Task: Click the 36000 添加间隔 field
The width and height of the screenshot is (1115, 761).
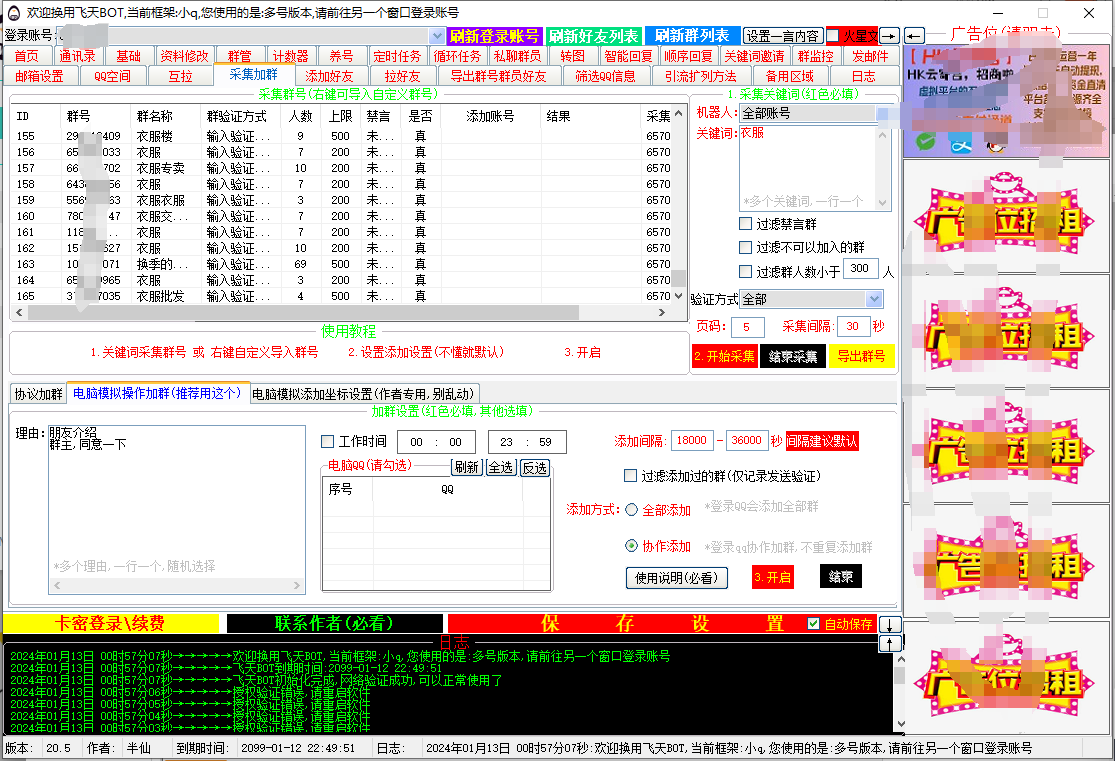Action: [x=747, y=441]
